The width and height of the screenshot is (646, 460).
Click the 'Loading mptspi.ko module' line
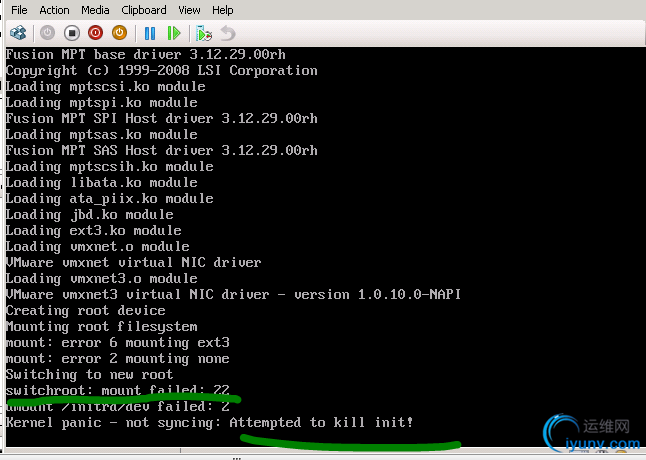[x=101, y=103]
